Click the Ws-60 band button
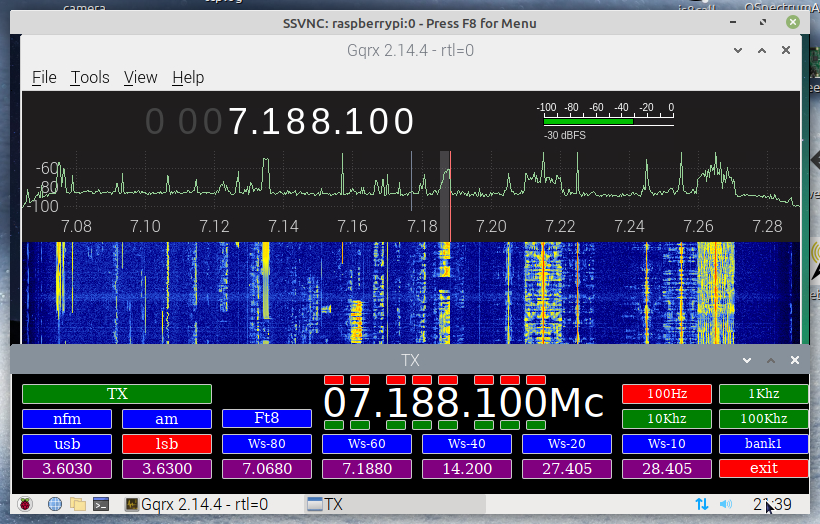Screen dimensions: 820x524 coord(367,444)
